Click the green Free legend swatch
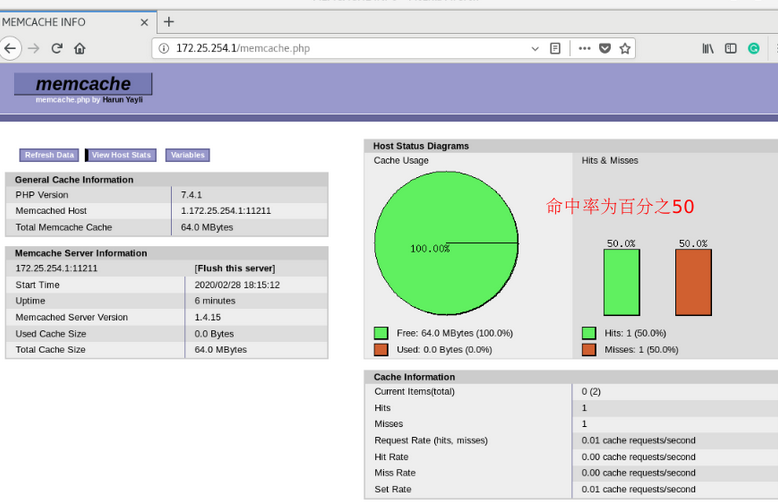The image size is (778, 502). [x=381, y=333]
